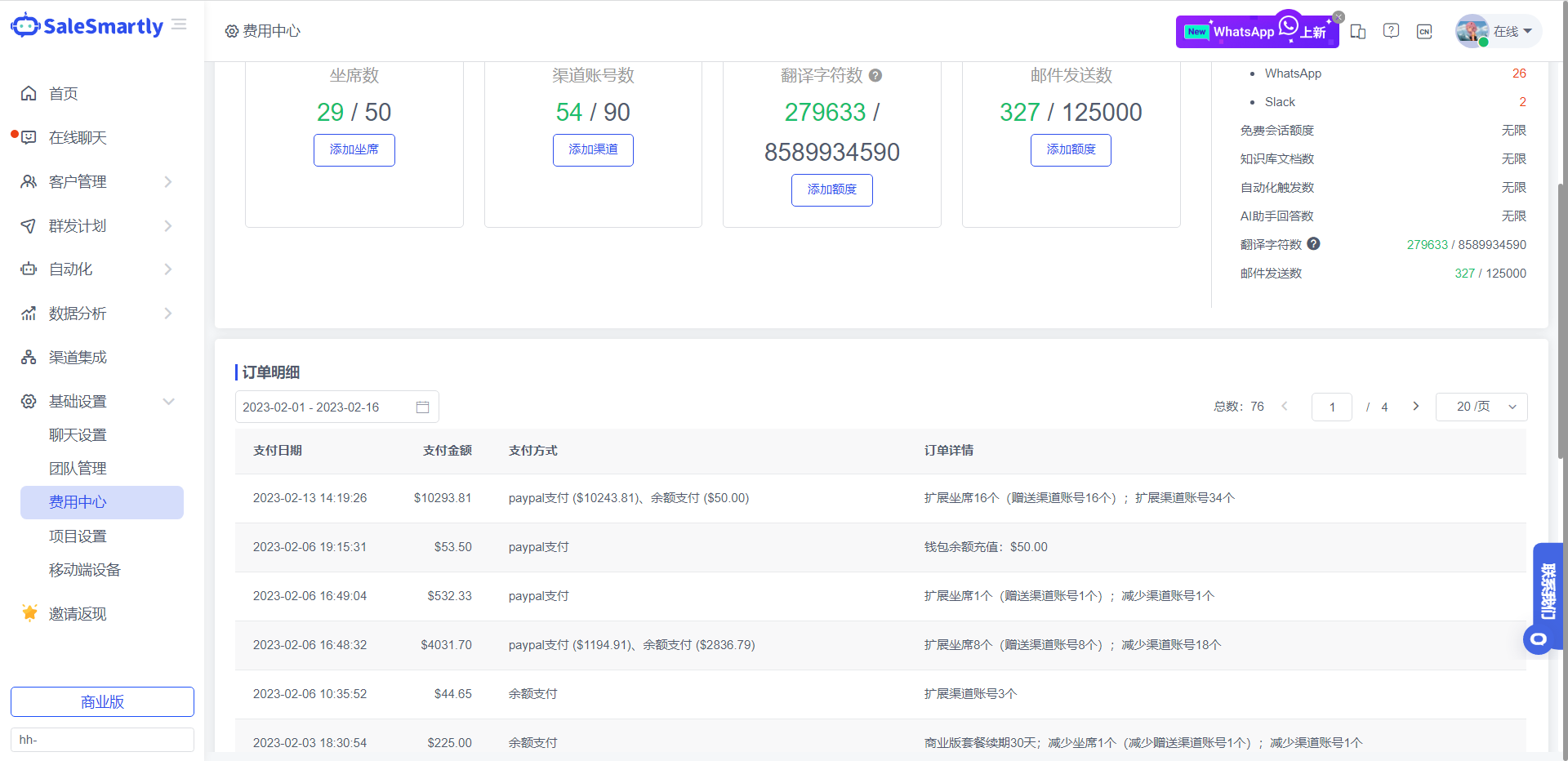Open the help question mark icon in header
The width and height of the screenshot is (1568, 761).
(x=1391, y=31)
